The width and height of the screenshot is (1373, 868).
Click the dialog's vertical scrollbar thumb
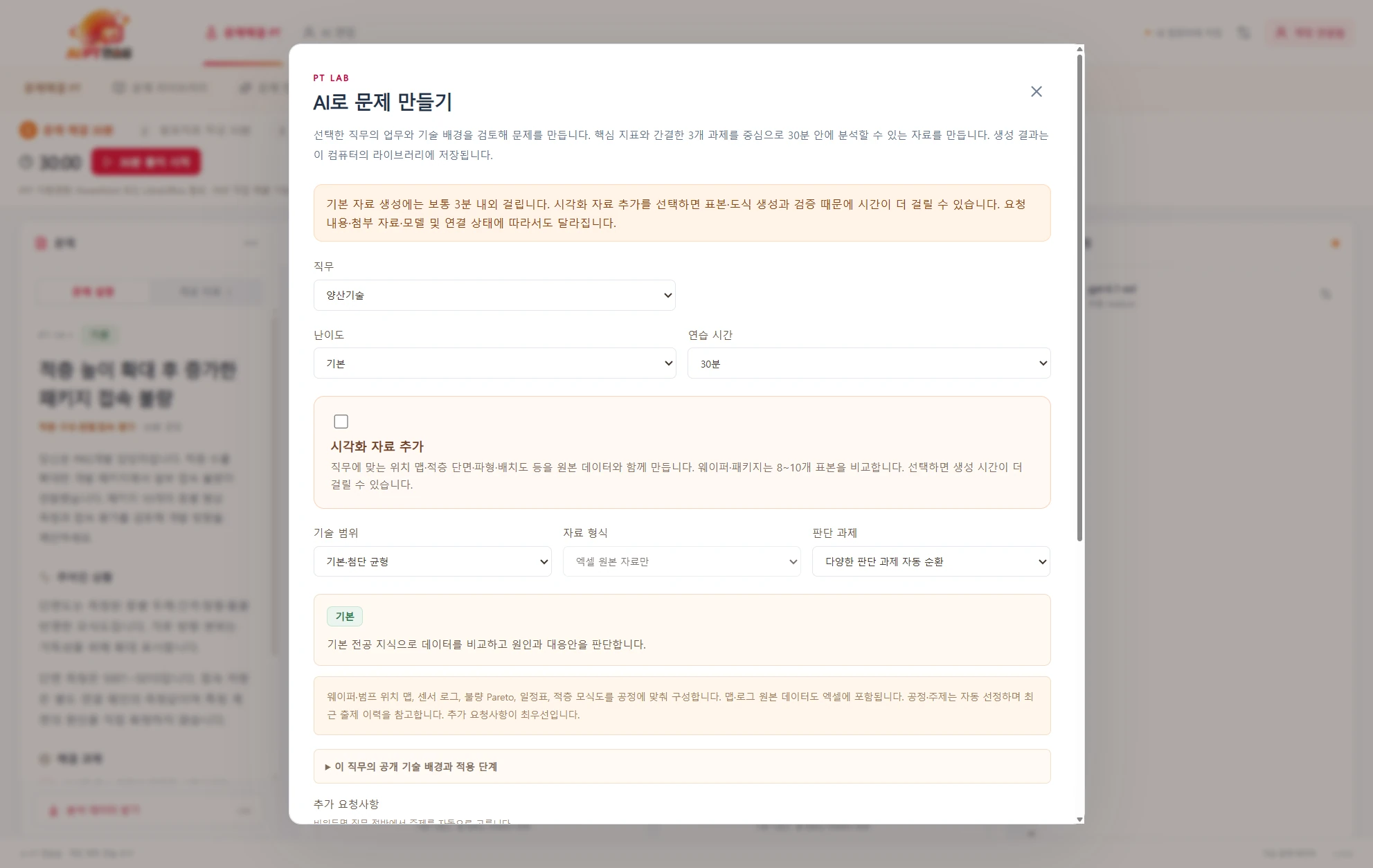1079,298
